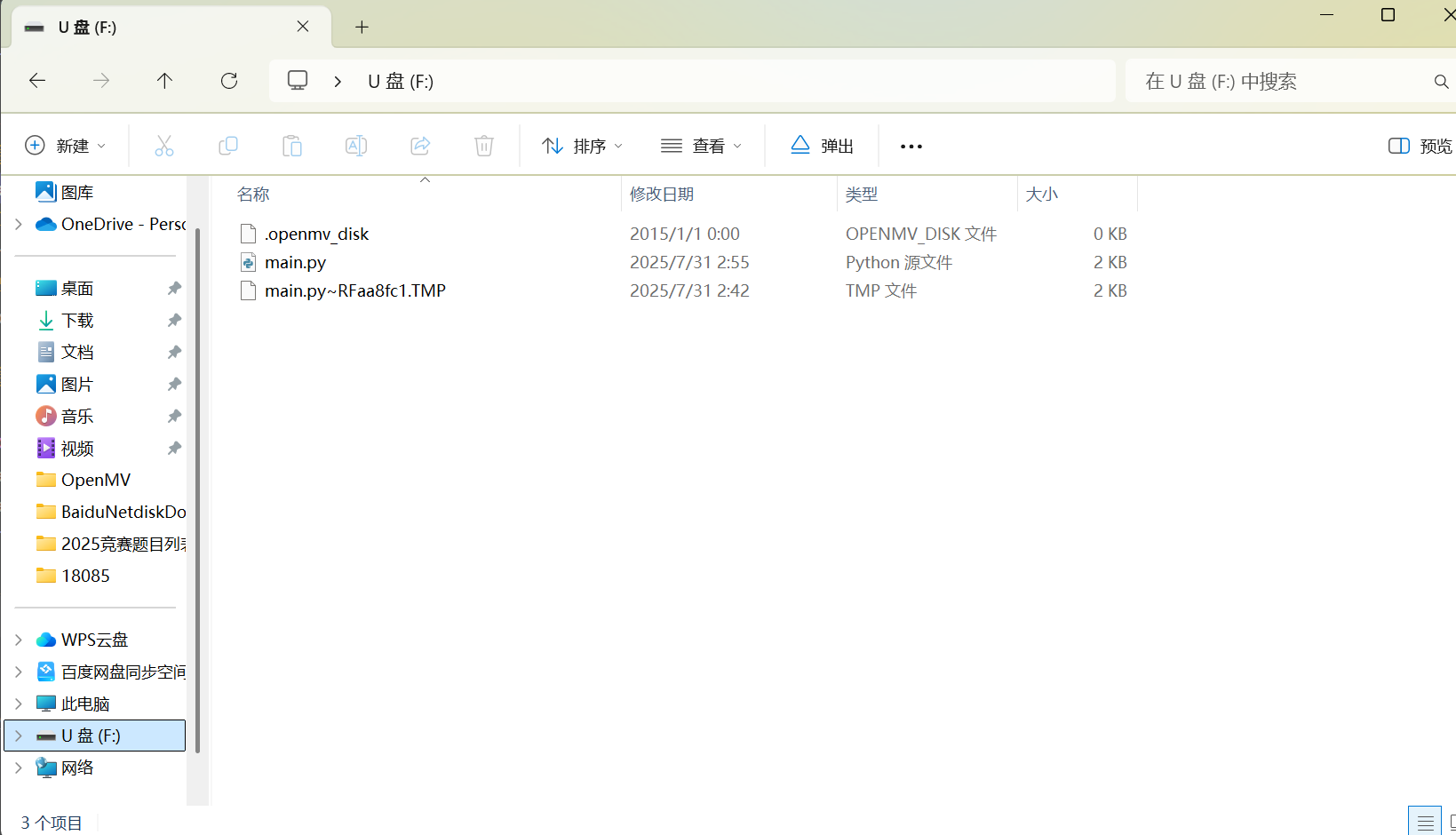Select the main.py Python file icon
1456x835 pixels.
(x=249, y=262)
